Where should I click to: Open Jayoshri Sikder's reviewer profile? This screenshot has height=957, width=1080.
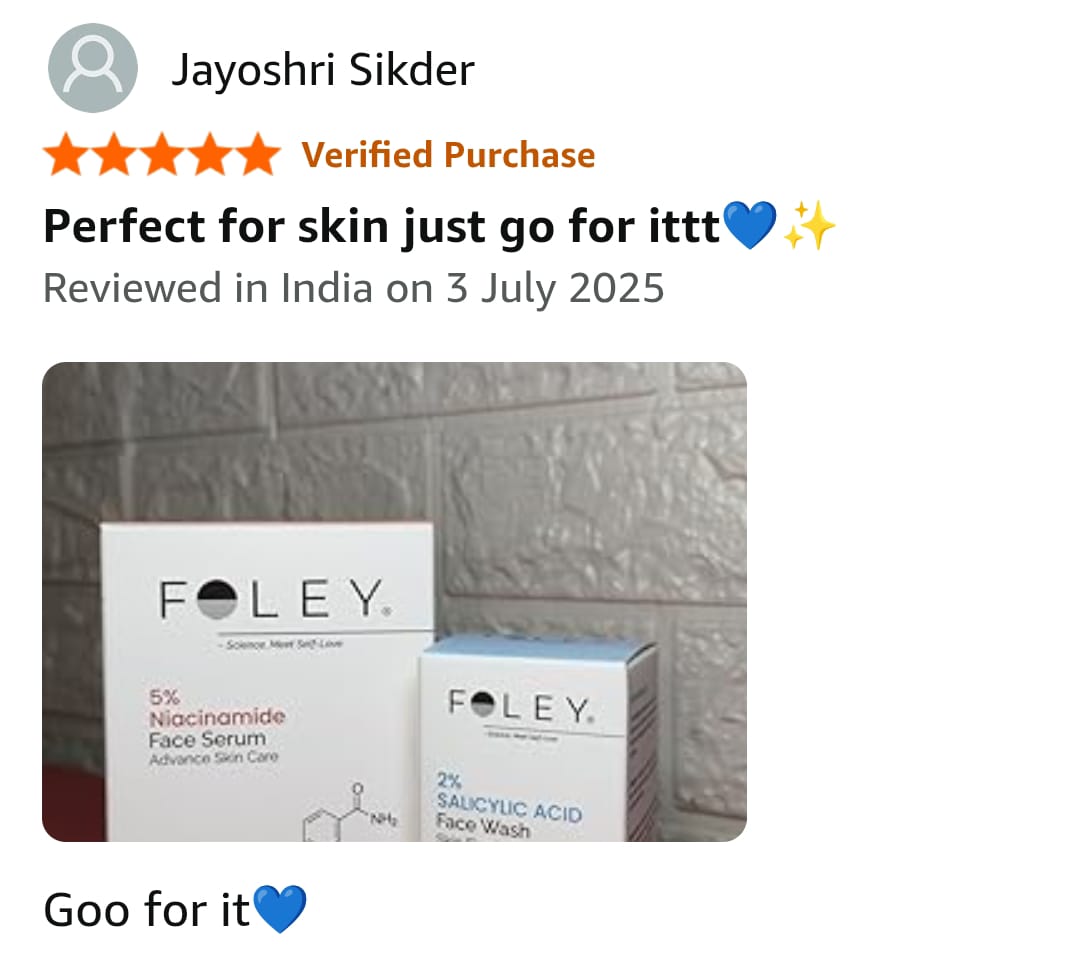[x=322, y=70]
